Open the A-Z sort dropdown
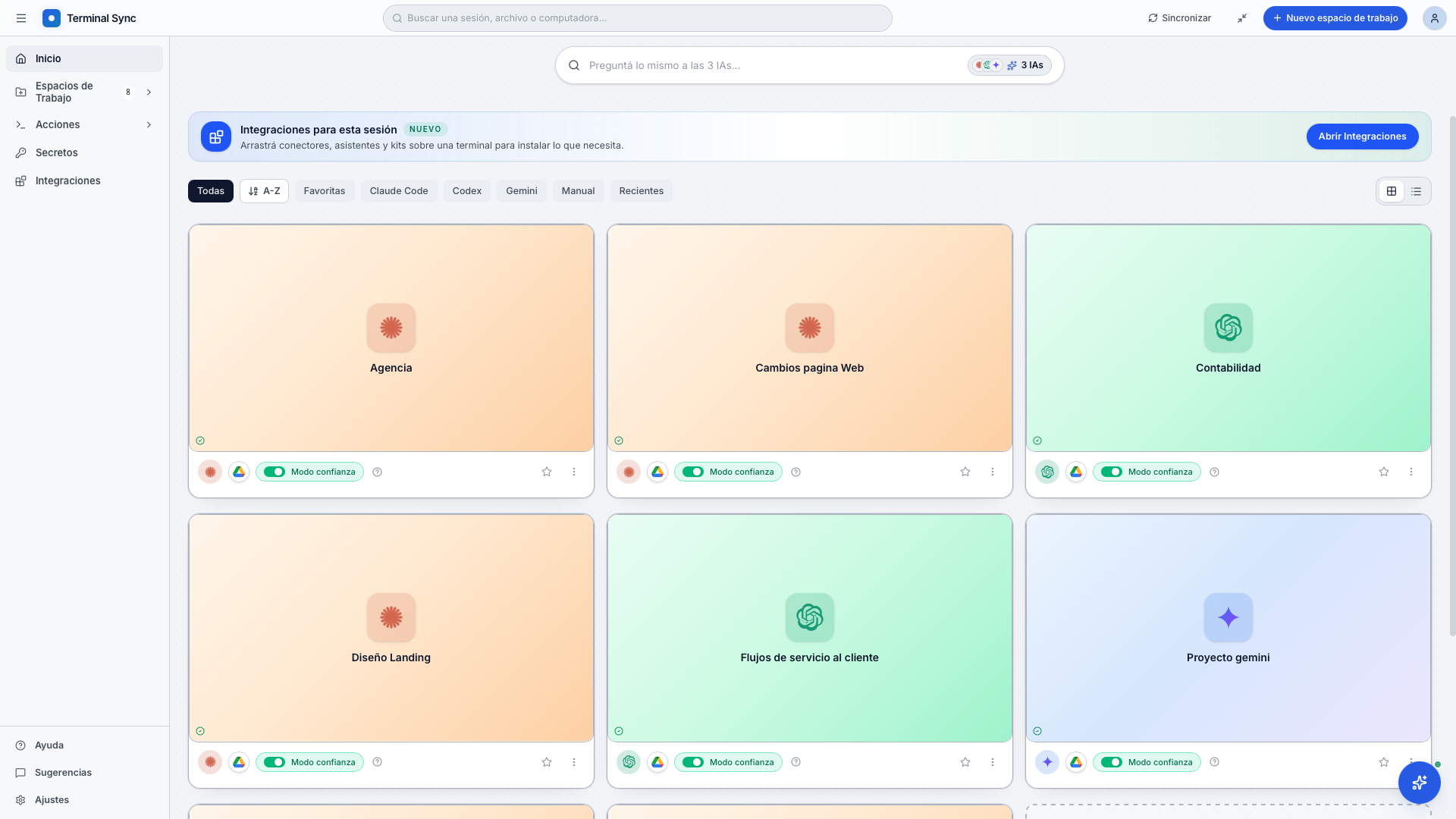 [264, 191]
